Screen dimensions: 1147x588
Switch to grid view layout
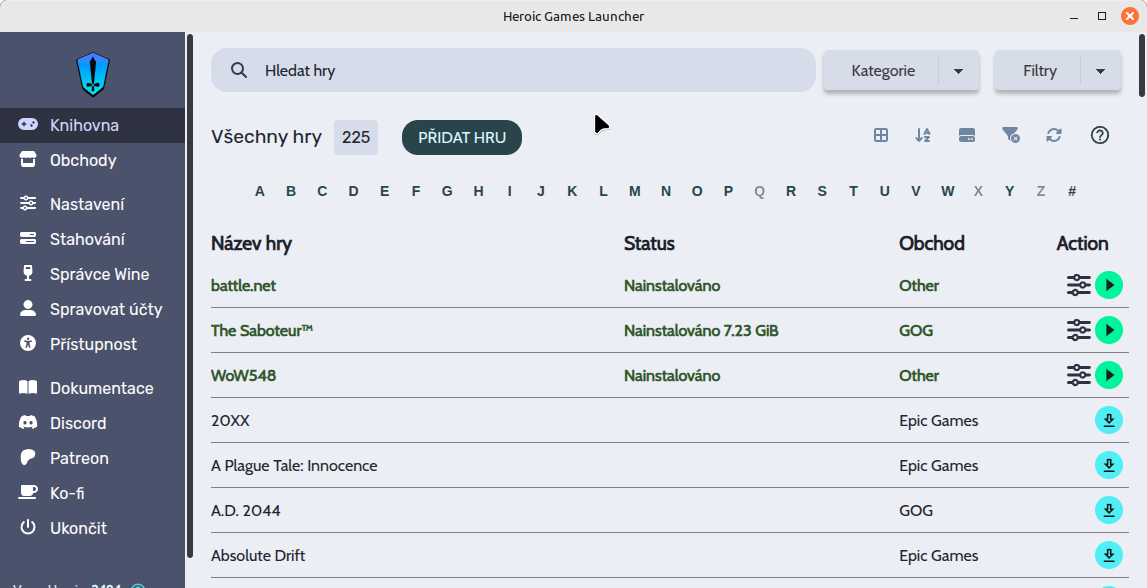tap(881, 135)
